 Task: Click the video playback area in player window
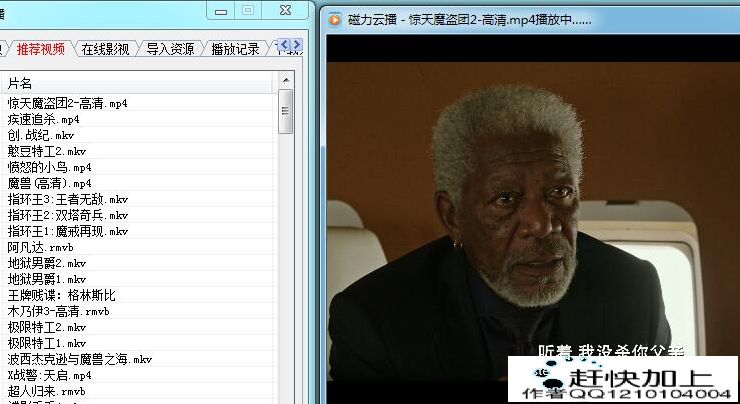click(x=533, y=219)
